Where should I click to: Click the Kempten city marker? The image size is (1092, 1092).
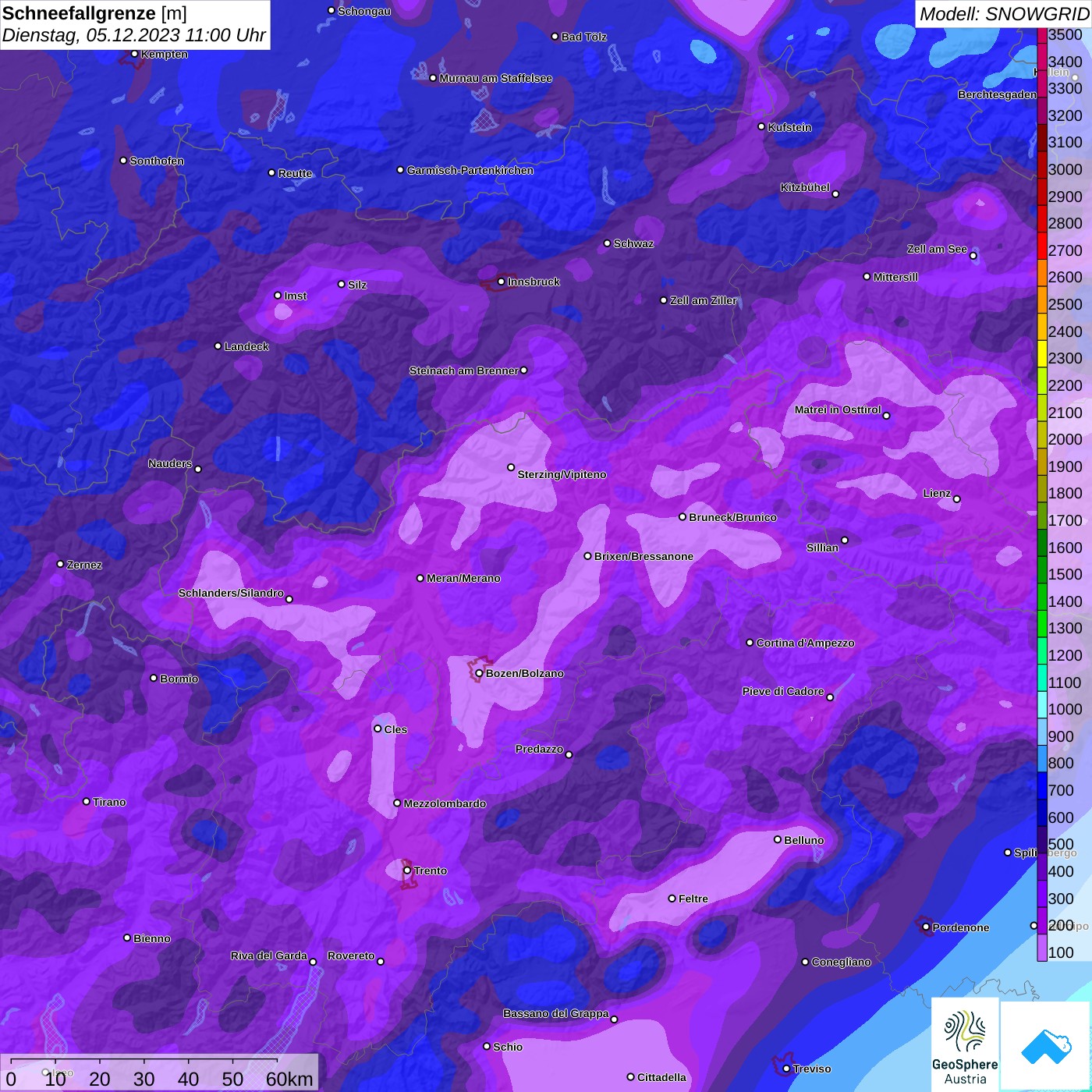tap(134, 54)
